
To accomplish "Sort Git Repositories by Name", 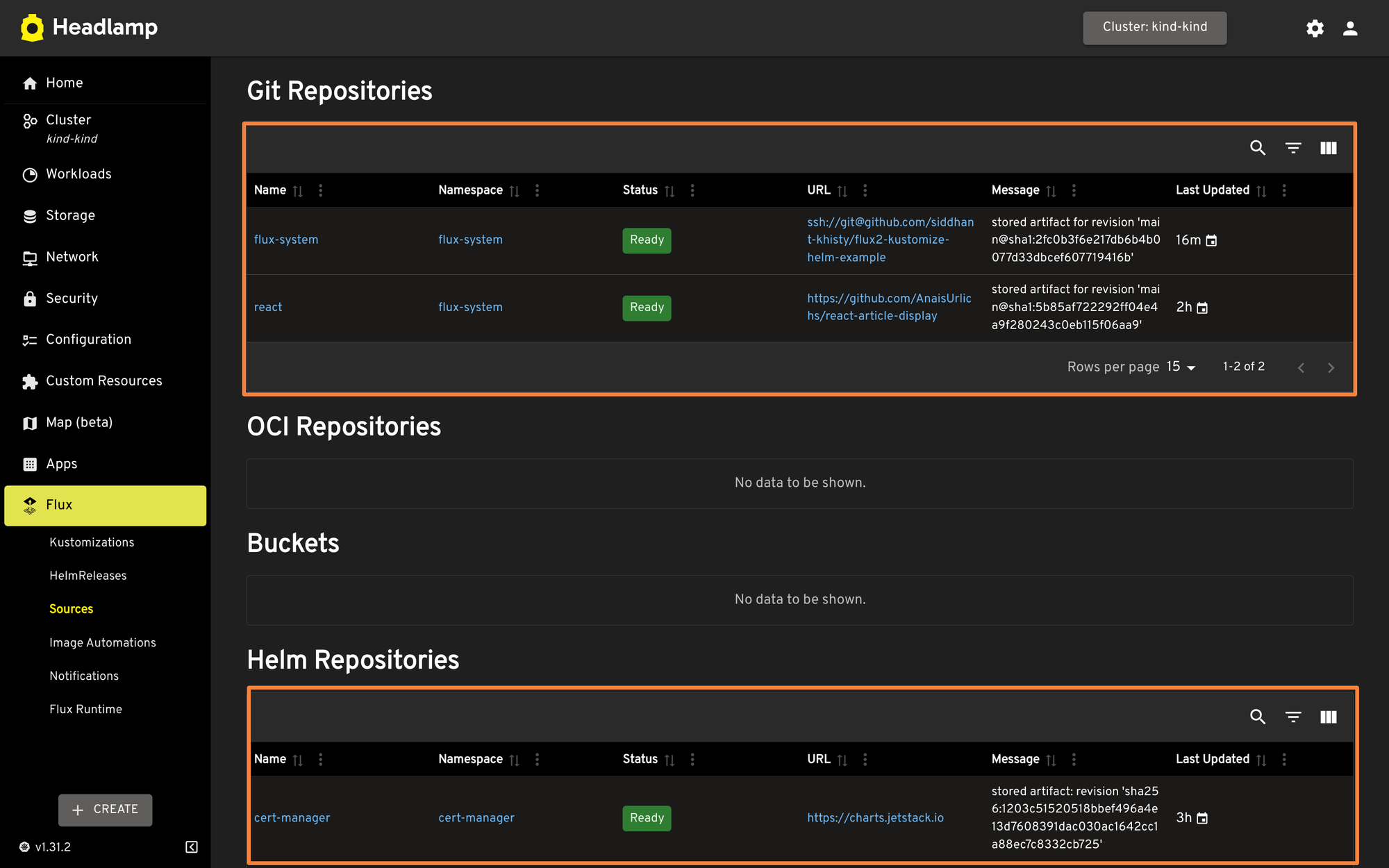I will tap(298, 191).
